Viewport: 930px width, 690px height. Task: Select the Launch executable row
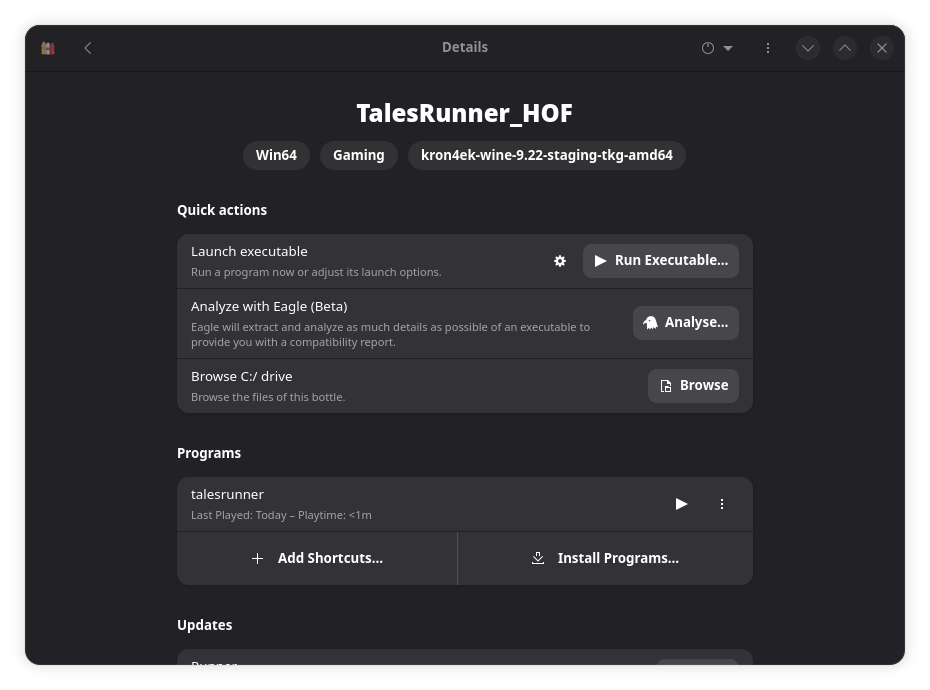tap(360, 261)
